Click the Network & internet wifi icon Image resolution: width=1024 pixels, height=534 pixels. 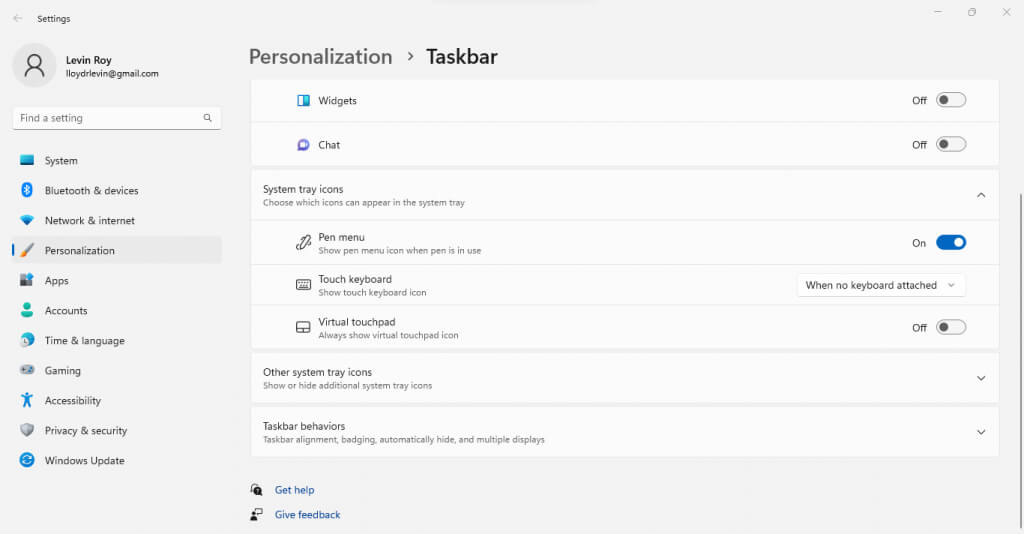(x=27, y=220)
